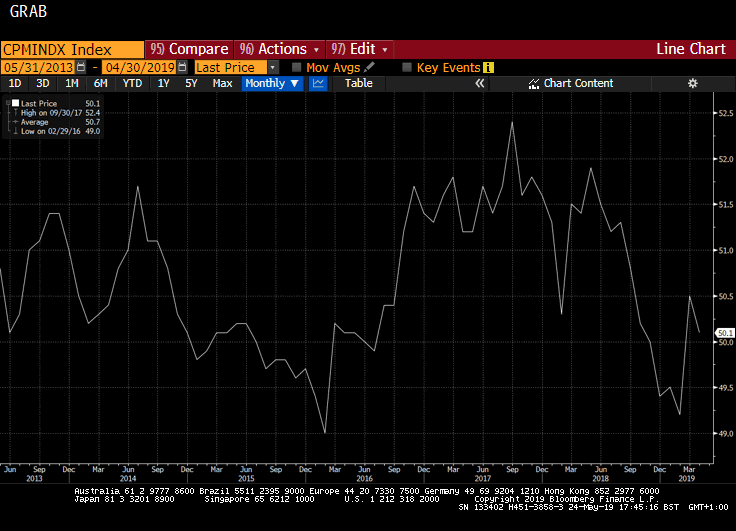Collapse the legend box expander
This screenshot has width=736, height=531.
pos(8,103)
